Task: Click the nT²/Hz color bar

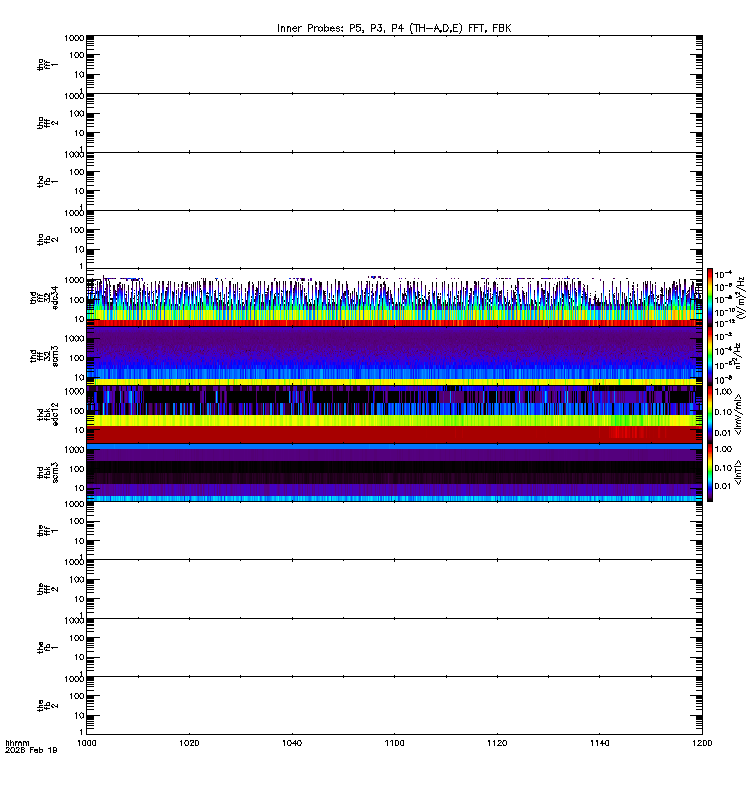Action: pos(710,356)
